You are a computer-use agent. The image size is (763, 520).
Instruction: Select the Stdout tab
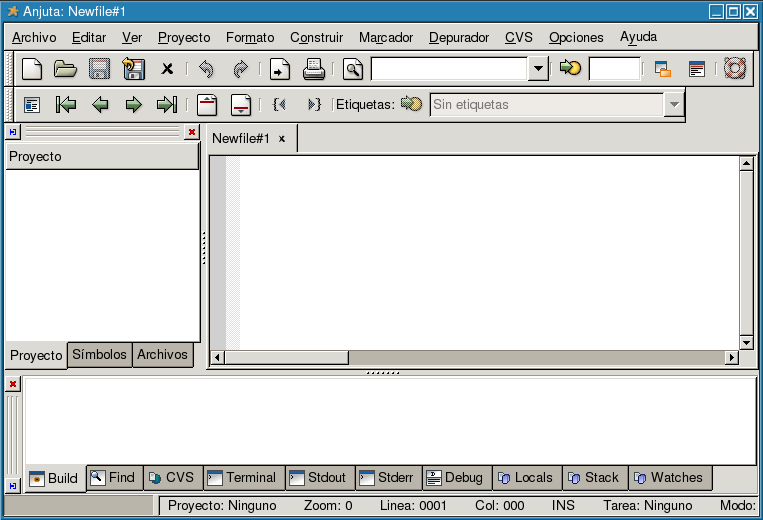point(321,478)
